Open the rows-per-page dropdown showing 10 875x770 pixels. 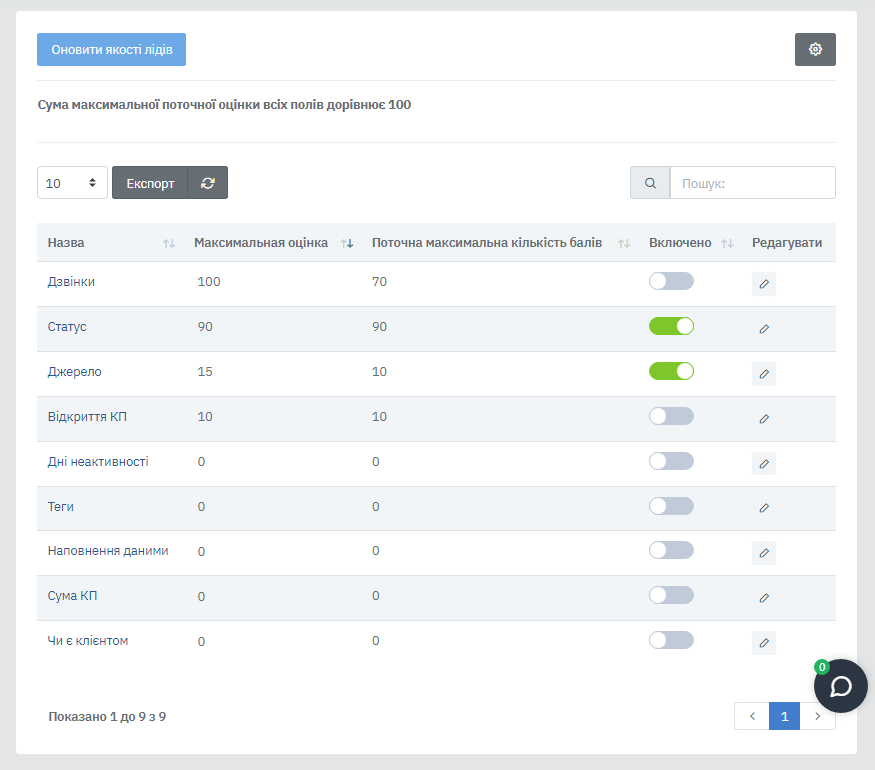click(x=73, y=183)
